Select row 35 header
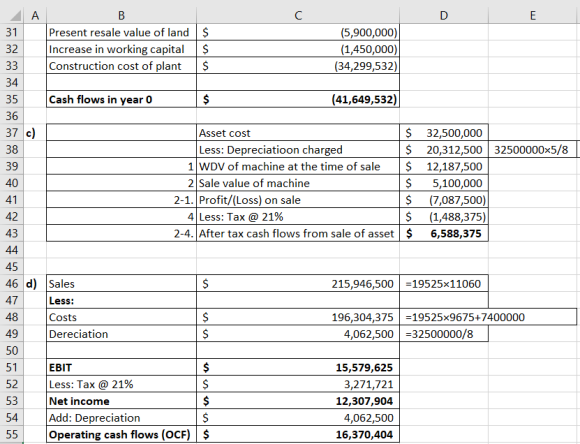Screen dimensions: 580x444 (12, 100)
